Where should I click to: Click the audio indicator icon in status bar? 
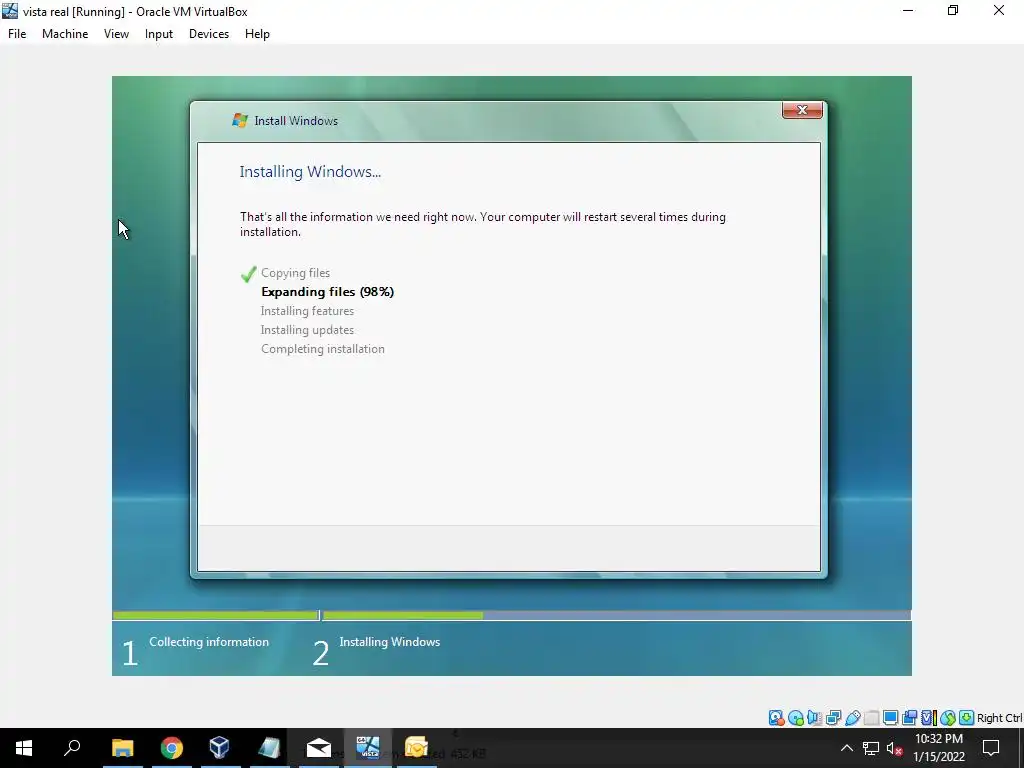coord(814,718)
